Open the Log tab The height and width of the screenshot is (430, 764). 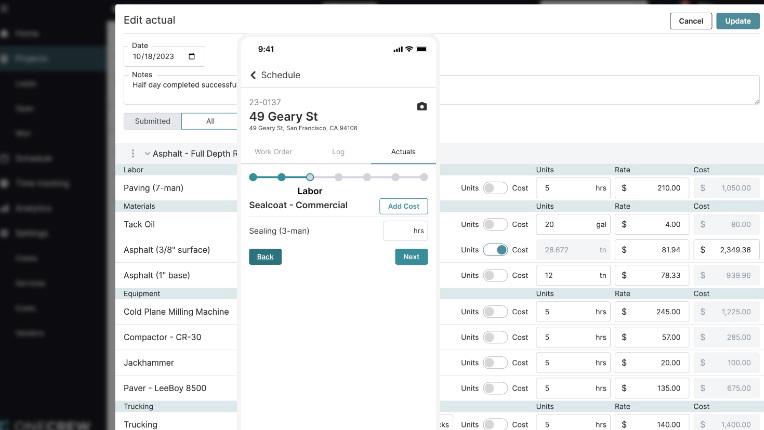point(338,152)
